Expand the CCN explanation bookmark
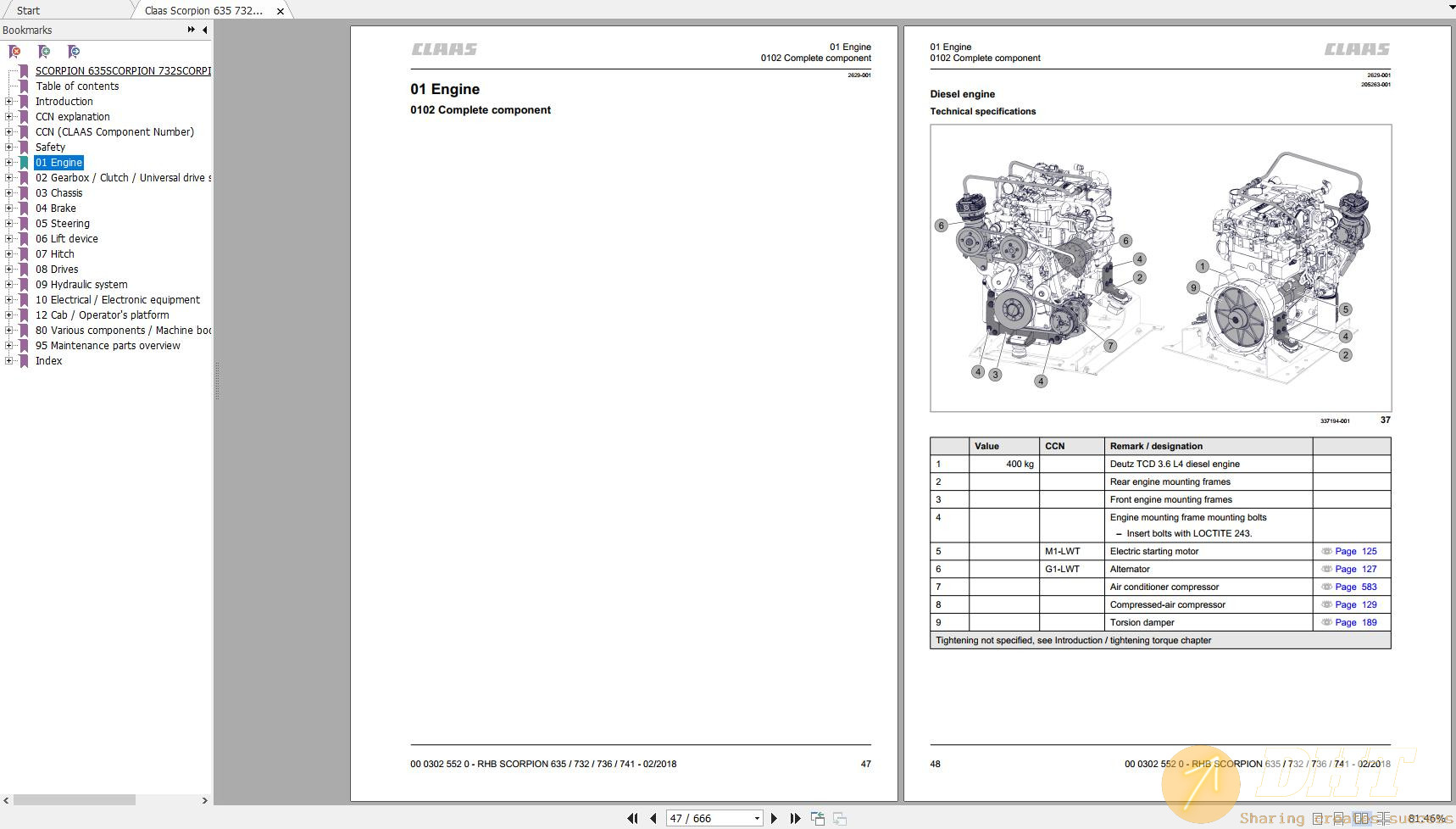 pyautogui.click(x=9, y=117)
